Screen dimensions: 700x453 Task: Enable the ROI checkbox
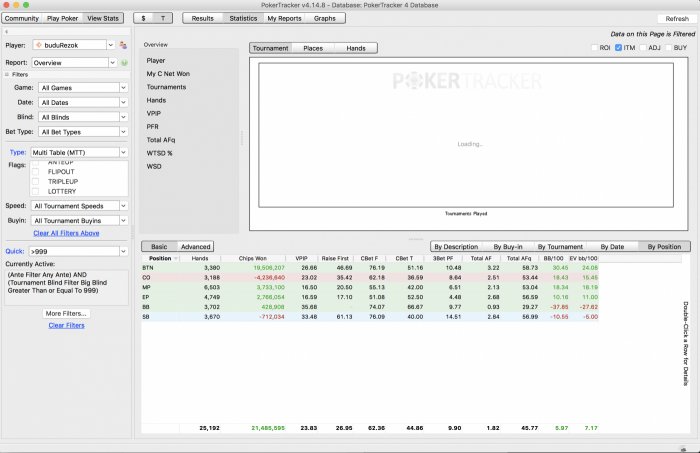tap(594, 47)
